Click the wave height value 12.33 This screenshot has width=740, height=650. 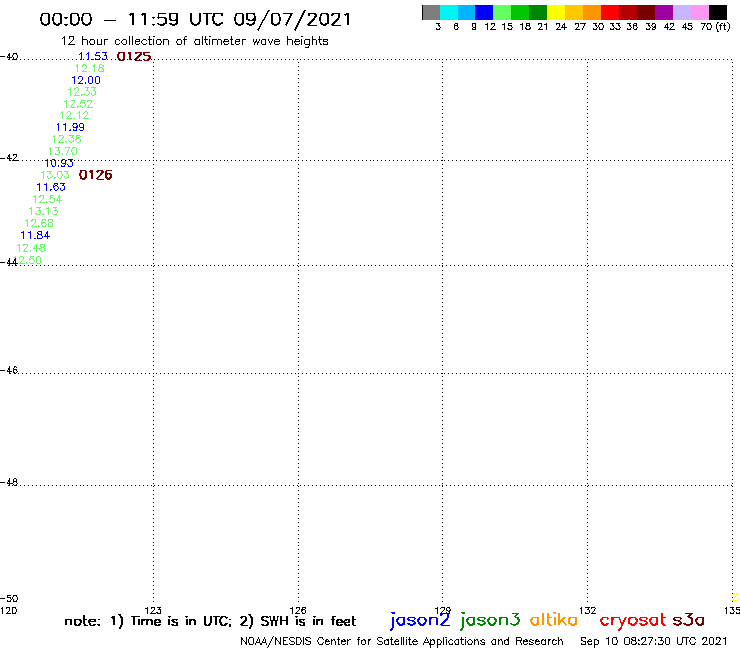point(82,92)
